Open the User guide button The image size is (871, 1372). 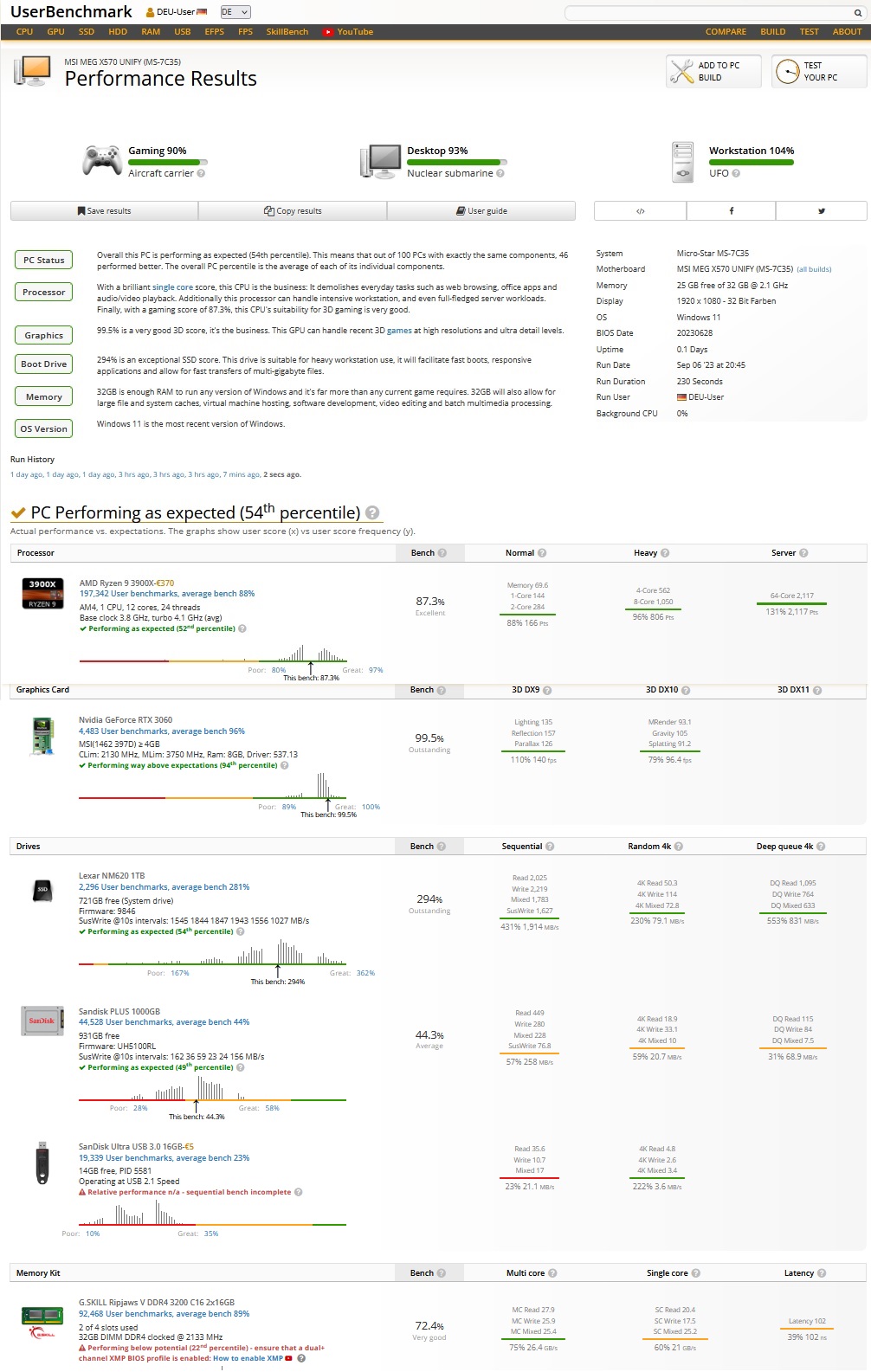[x=481, y=211]
